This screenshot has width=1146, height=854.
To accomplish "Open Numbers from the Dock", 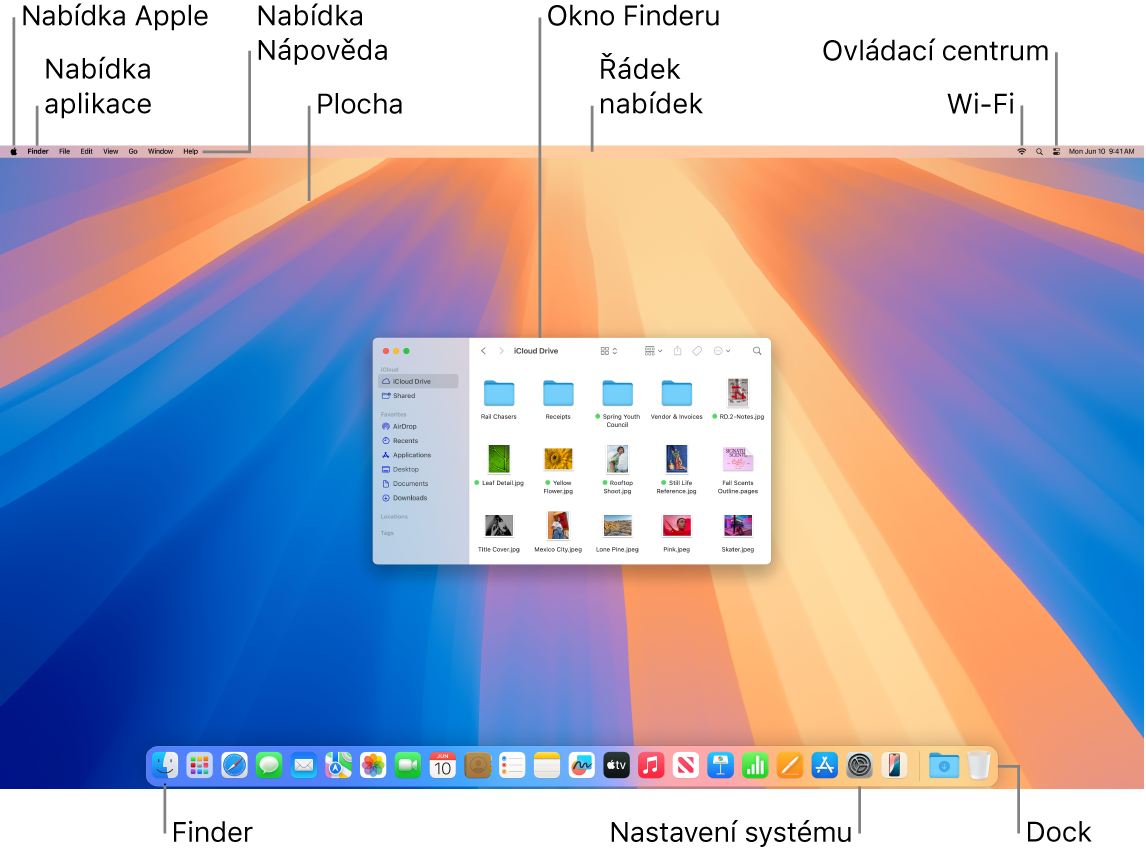I will coord(755,766).
